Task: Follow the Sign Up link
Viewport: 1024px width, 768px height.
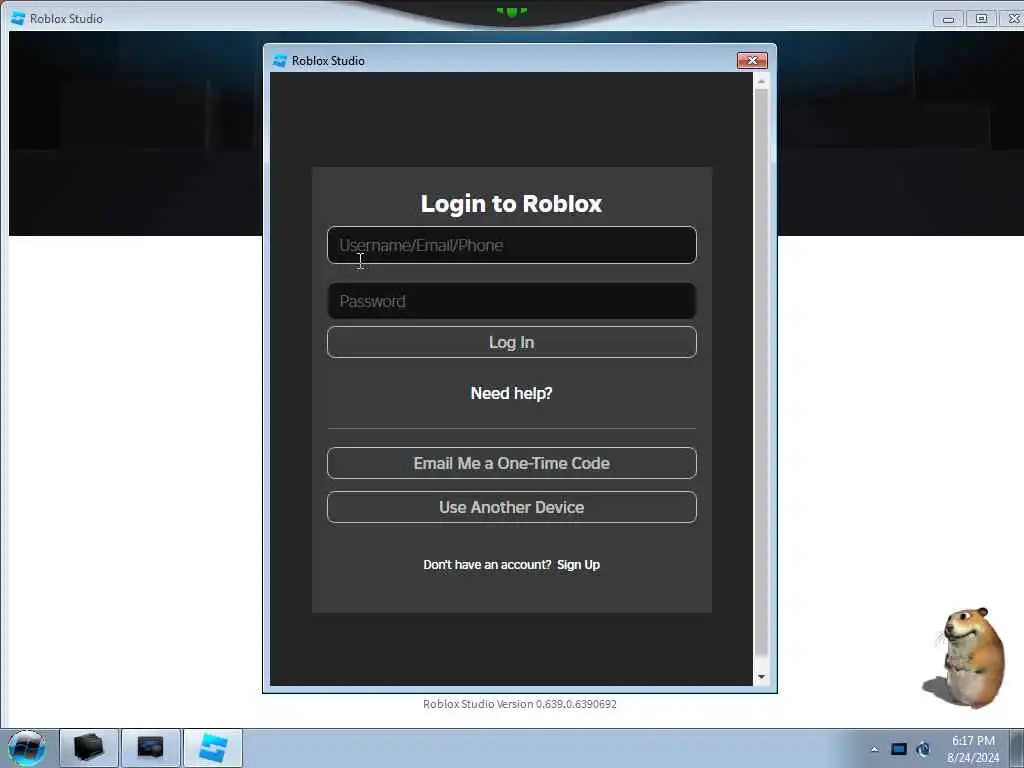Action: tap(578, 565)
